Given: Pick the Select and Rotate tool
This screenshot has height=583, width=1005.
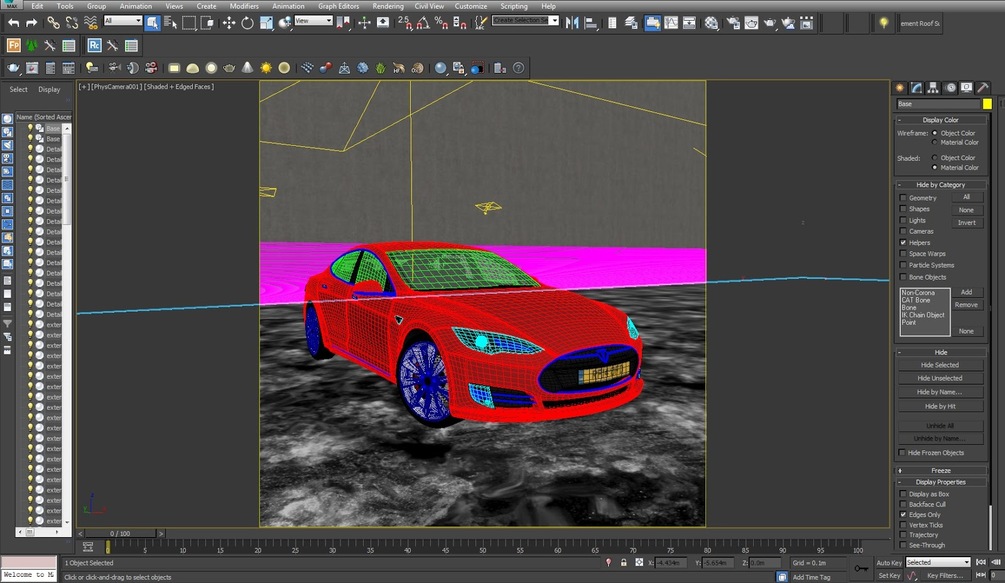Looking at the screenshot, I should coord(247,23).
